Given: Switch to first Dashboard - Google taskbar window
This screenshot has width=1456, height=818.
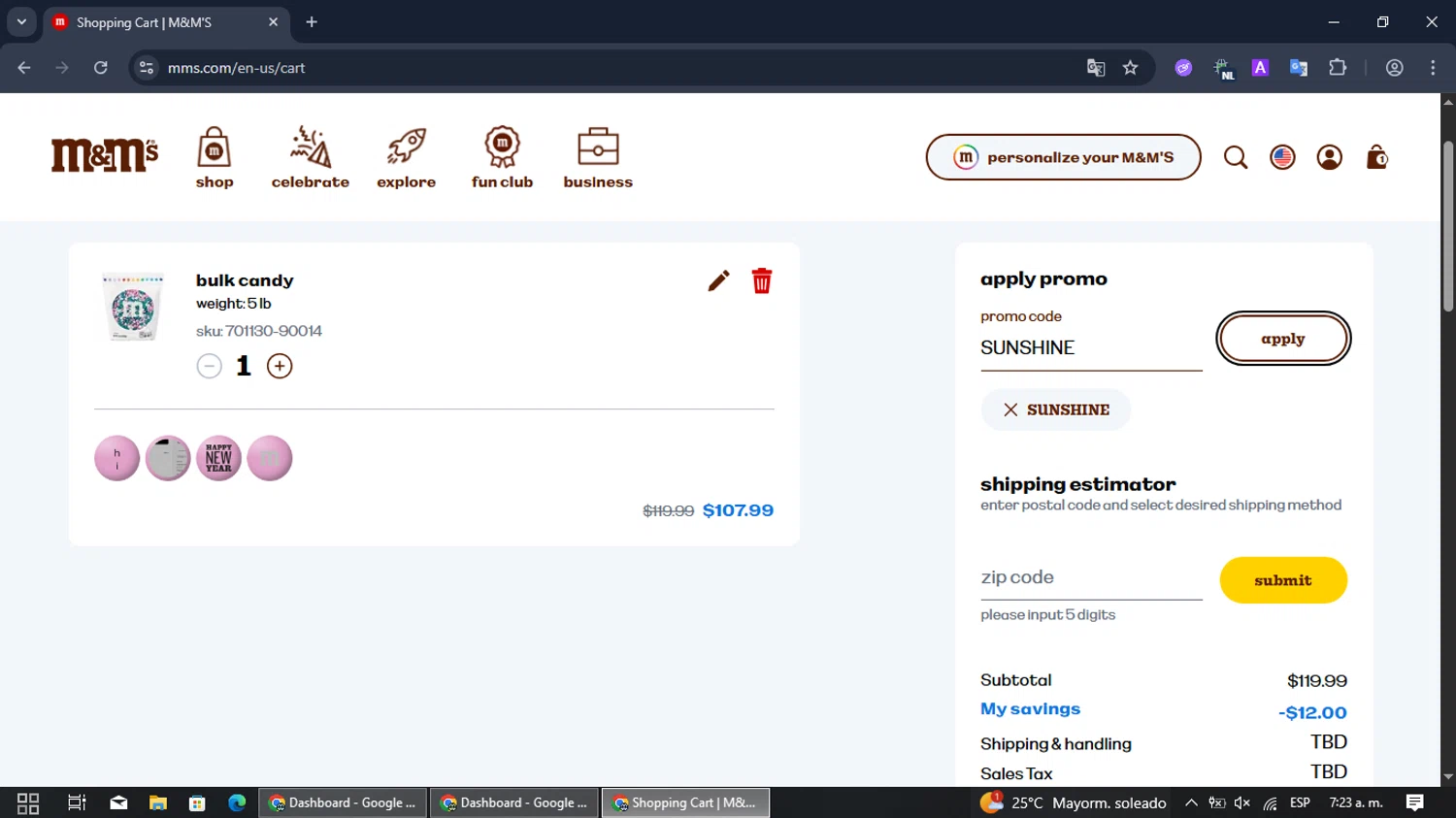Looking at the screenshot, I should pos(343,802).
